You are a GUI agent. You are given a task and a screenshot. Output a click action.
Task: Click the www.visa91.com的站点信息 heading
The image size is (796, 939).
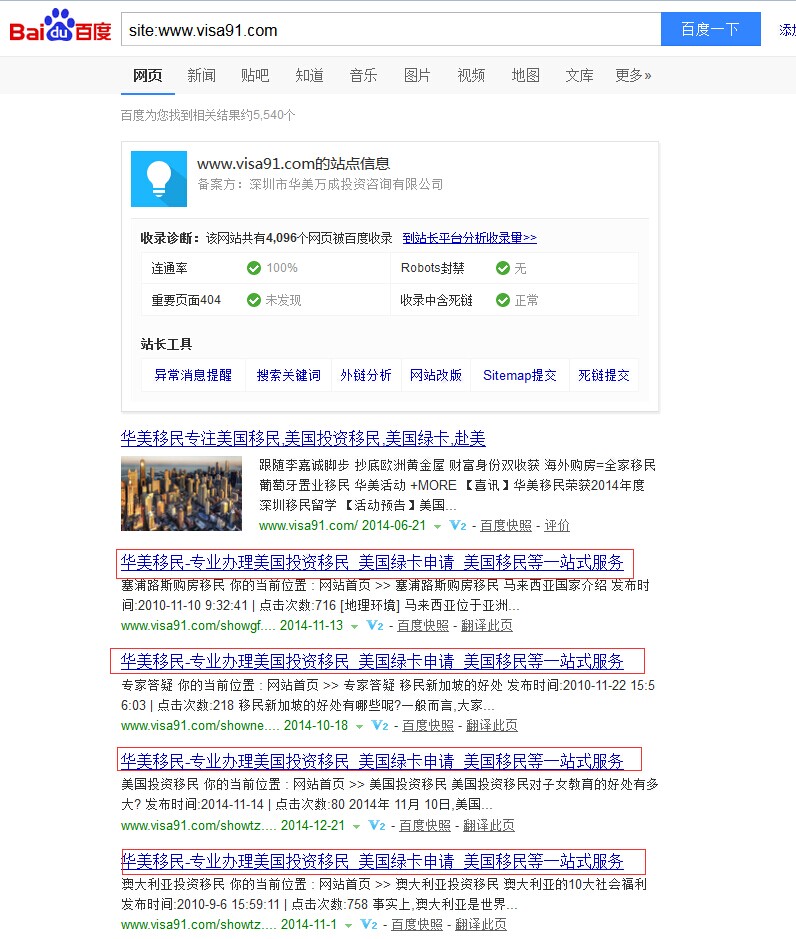point(293,163)
